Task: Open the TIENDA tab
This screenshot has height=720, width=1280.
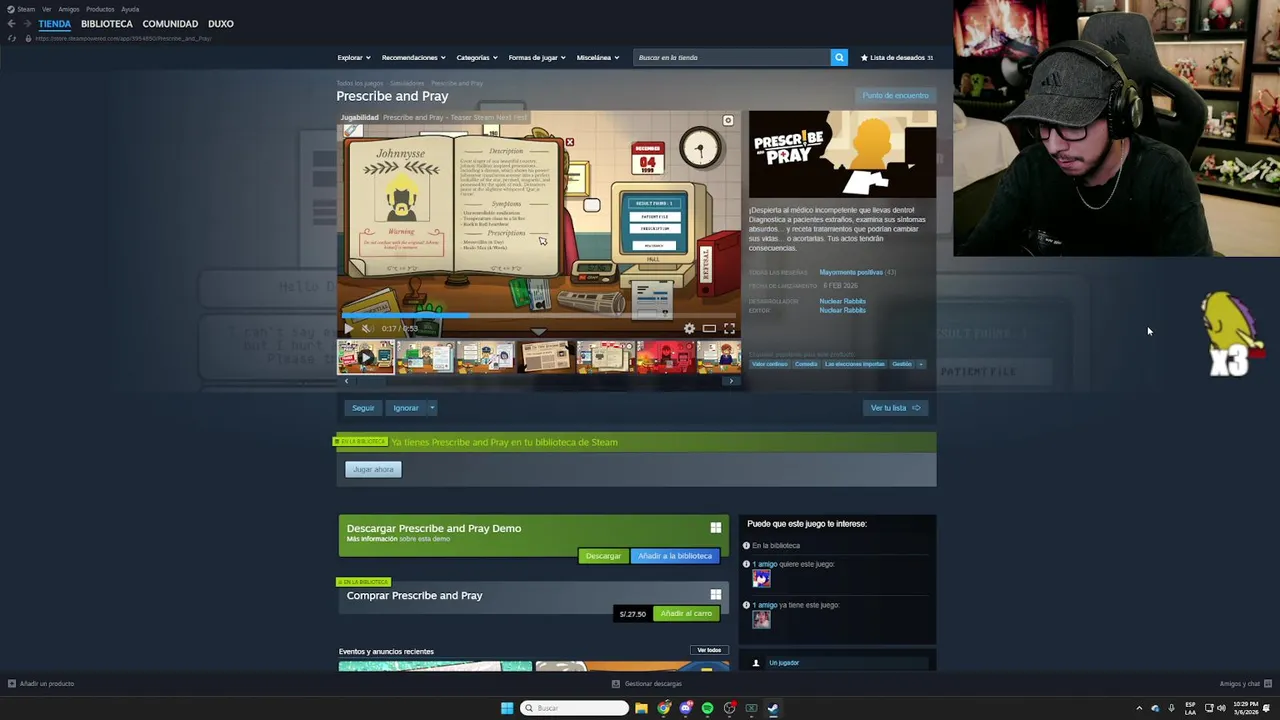Action: point(55,24)
